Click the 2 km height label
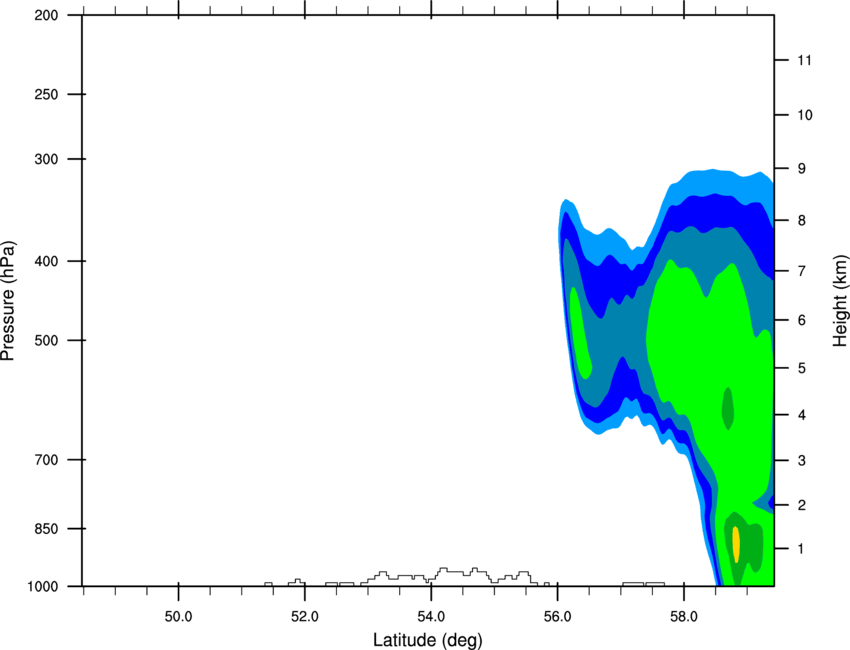Viewport: 850px width, 650px height. 802,505
